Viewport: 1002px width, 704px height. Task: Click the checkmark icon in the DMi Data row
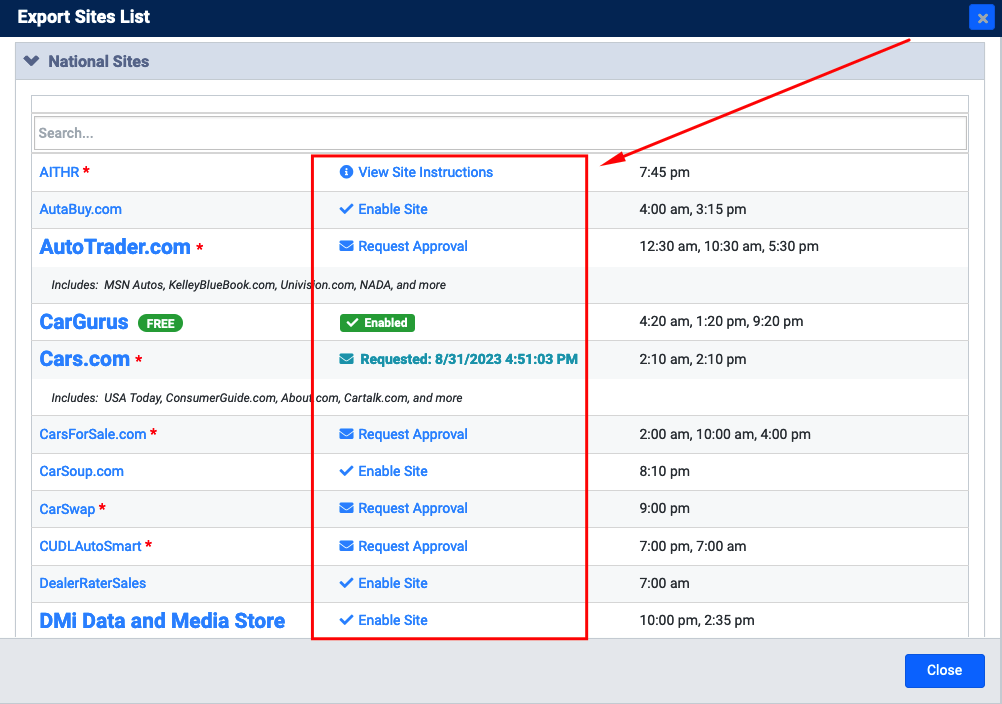pyautogui.click(x=346, y=620)
